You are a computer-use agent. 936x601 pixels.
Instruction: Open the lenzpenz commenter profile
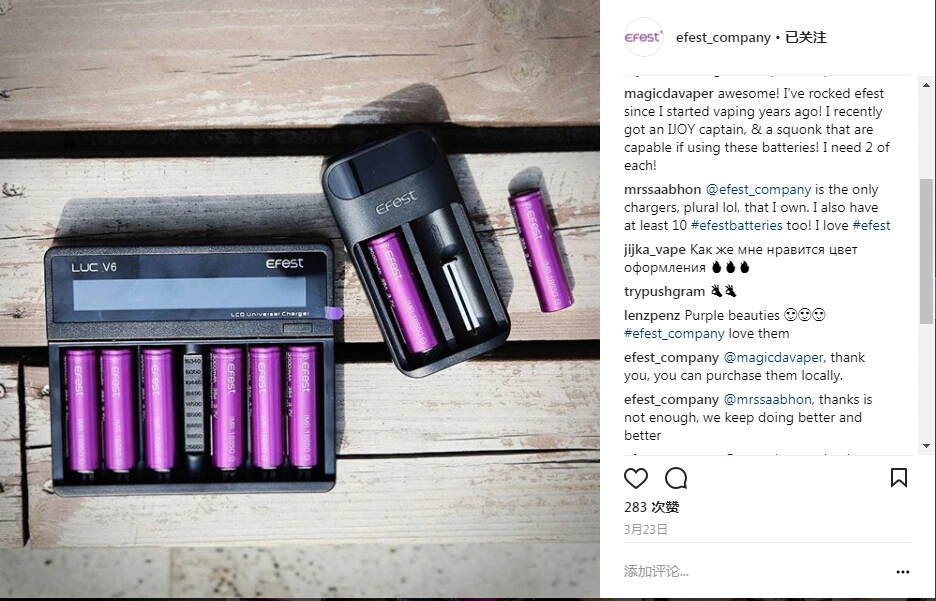tap(652, 315)
